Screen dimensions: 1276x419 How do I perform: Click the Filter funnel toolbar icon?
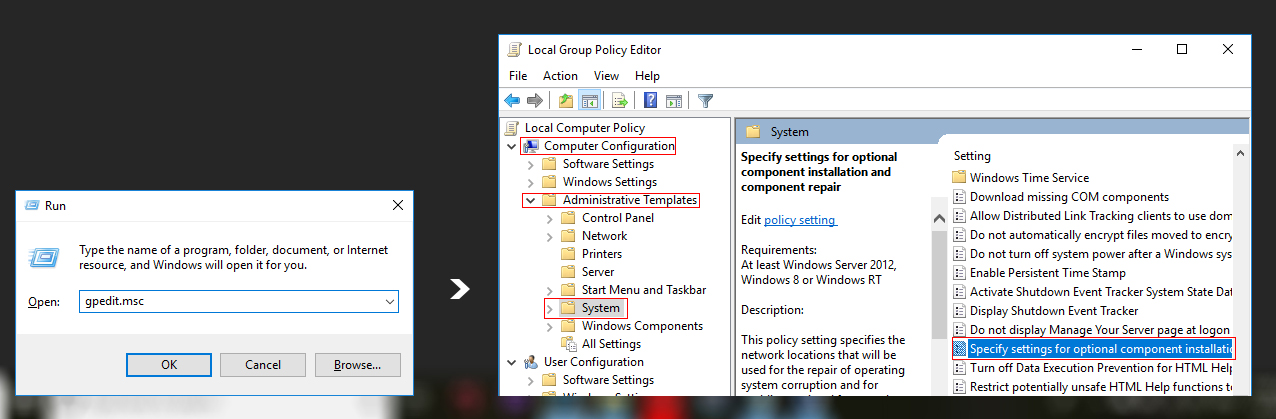(x=706, y=100)
